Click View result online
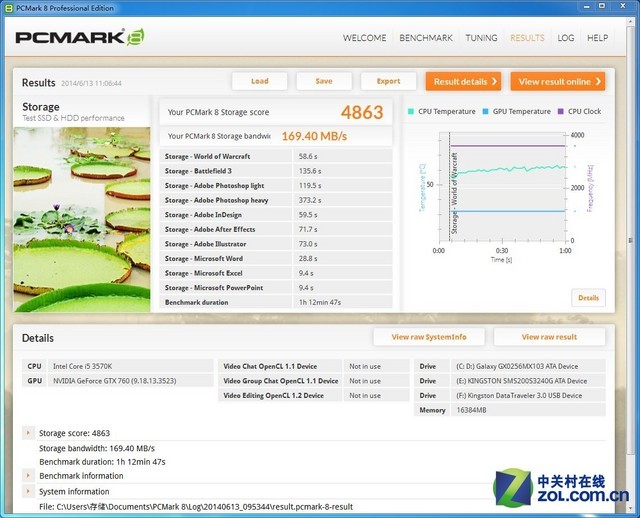This screenshot has width=640, height=518. click(x=558, y=82)
